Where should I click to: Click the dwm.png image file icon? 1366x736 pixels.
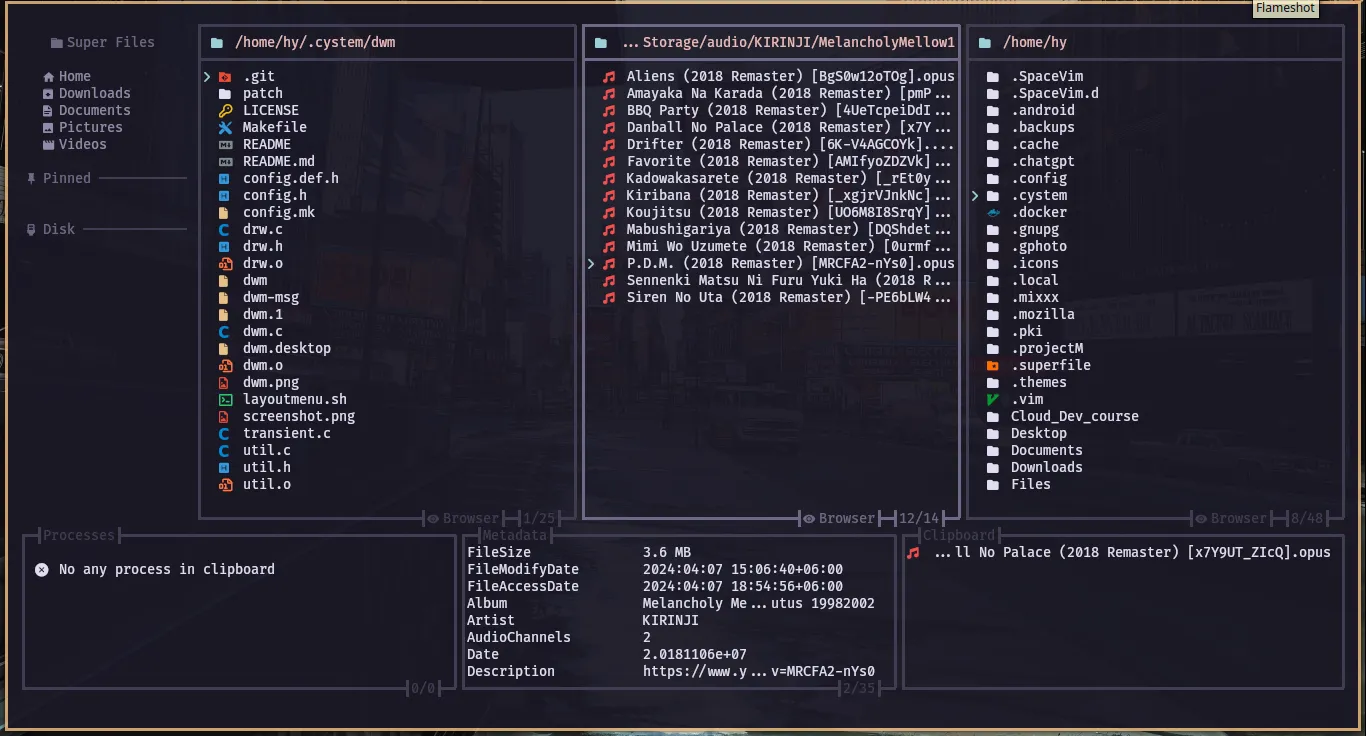[225, 383]
